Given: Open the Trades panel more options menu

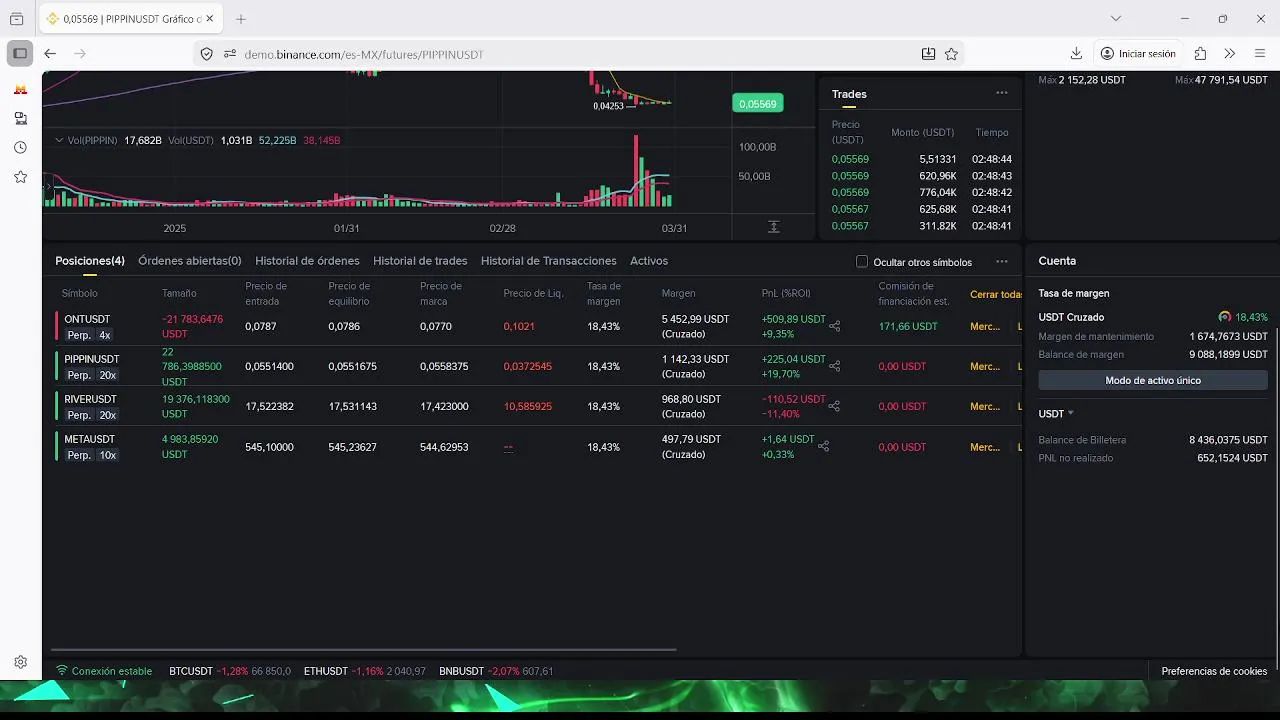Looking at the screenshot, I should coord(1001,93).
